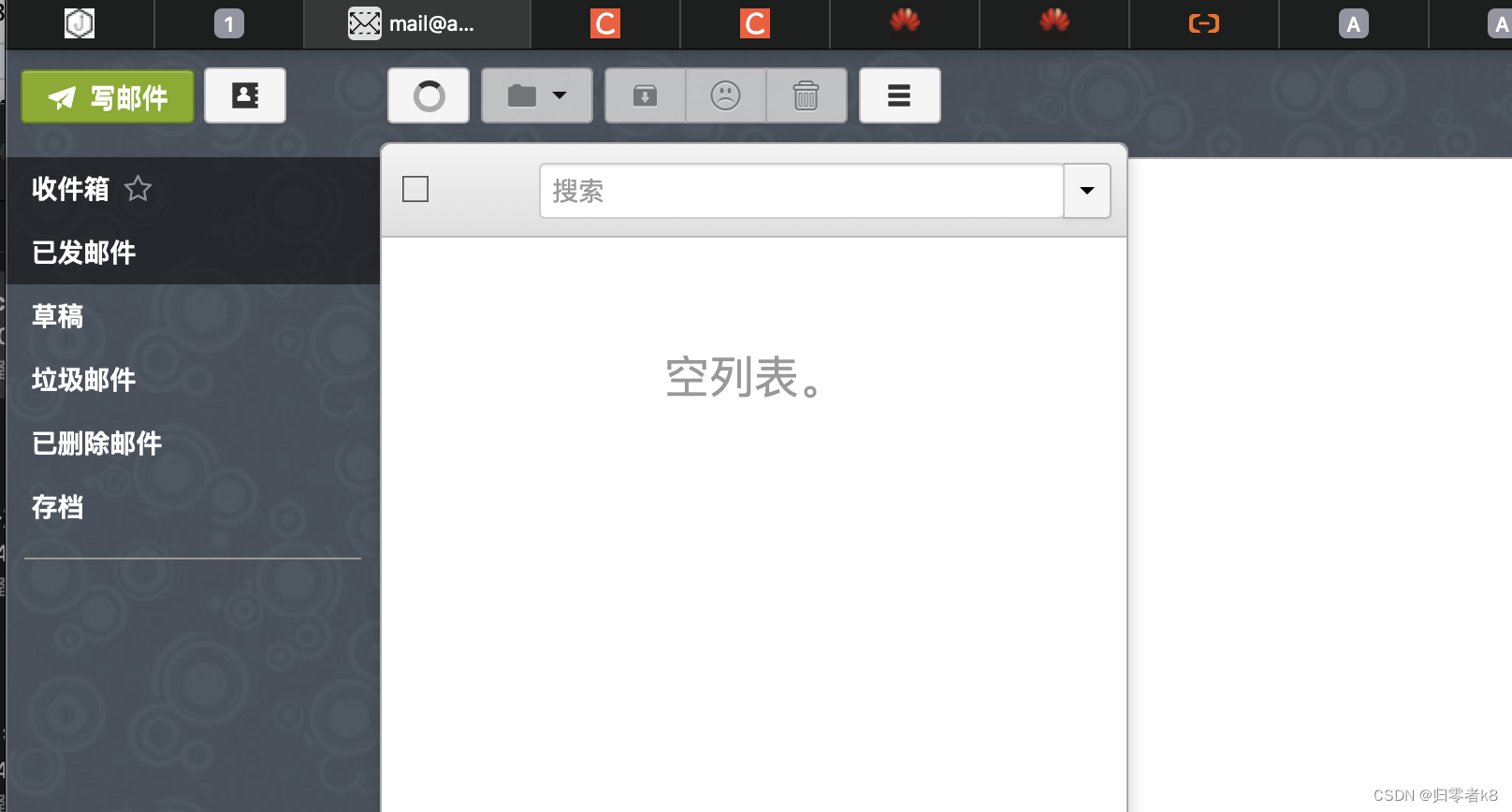Toggle the select-all messages checkbox
Image resolution: width=1512 pixels, height=812 pixels.
point(415,189)
